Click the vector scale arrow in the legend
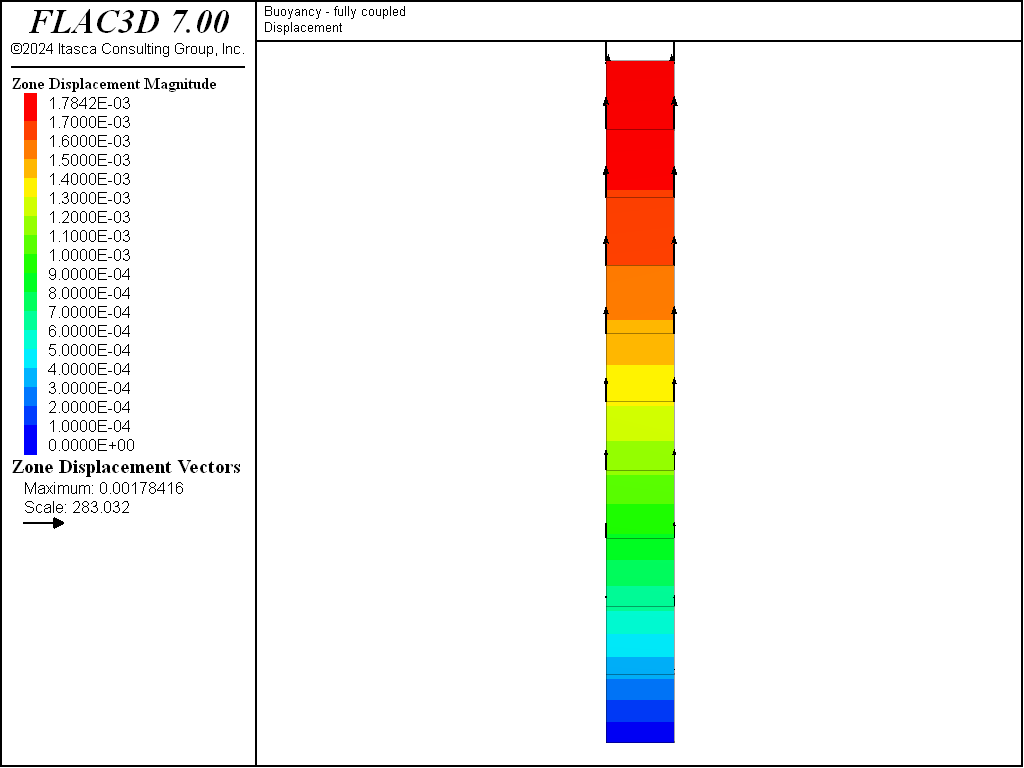1024x768 pixels. (x=44, y=522)
